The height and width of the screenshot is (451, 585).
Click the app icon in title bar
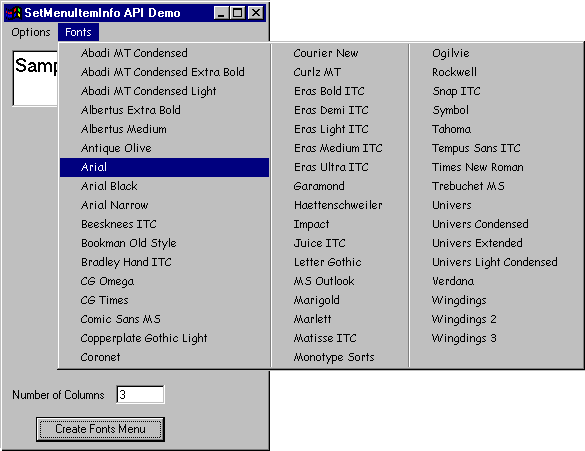coord(13,13)
